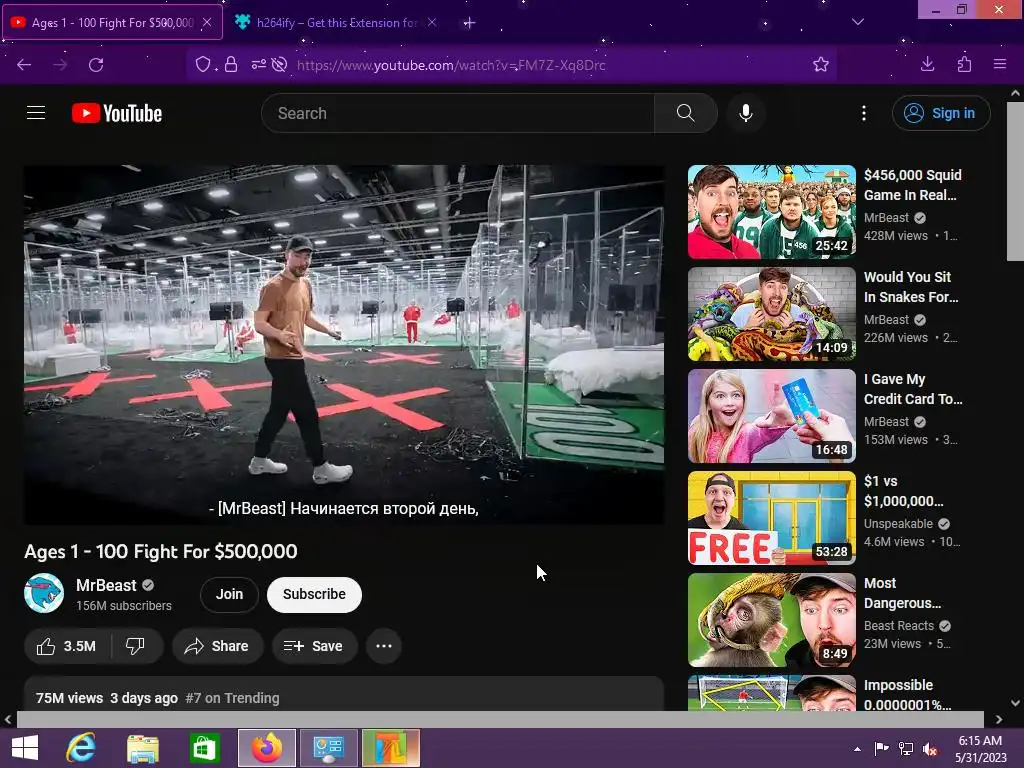The image size is (1024, 768).
Task: Save the video to a playlist
Action: [x=314, y=646]
